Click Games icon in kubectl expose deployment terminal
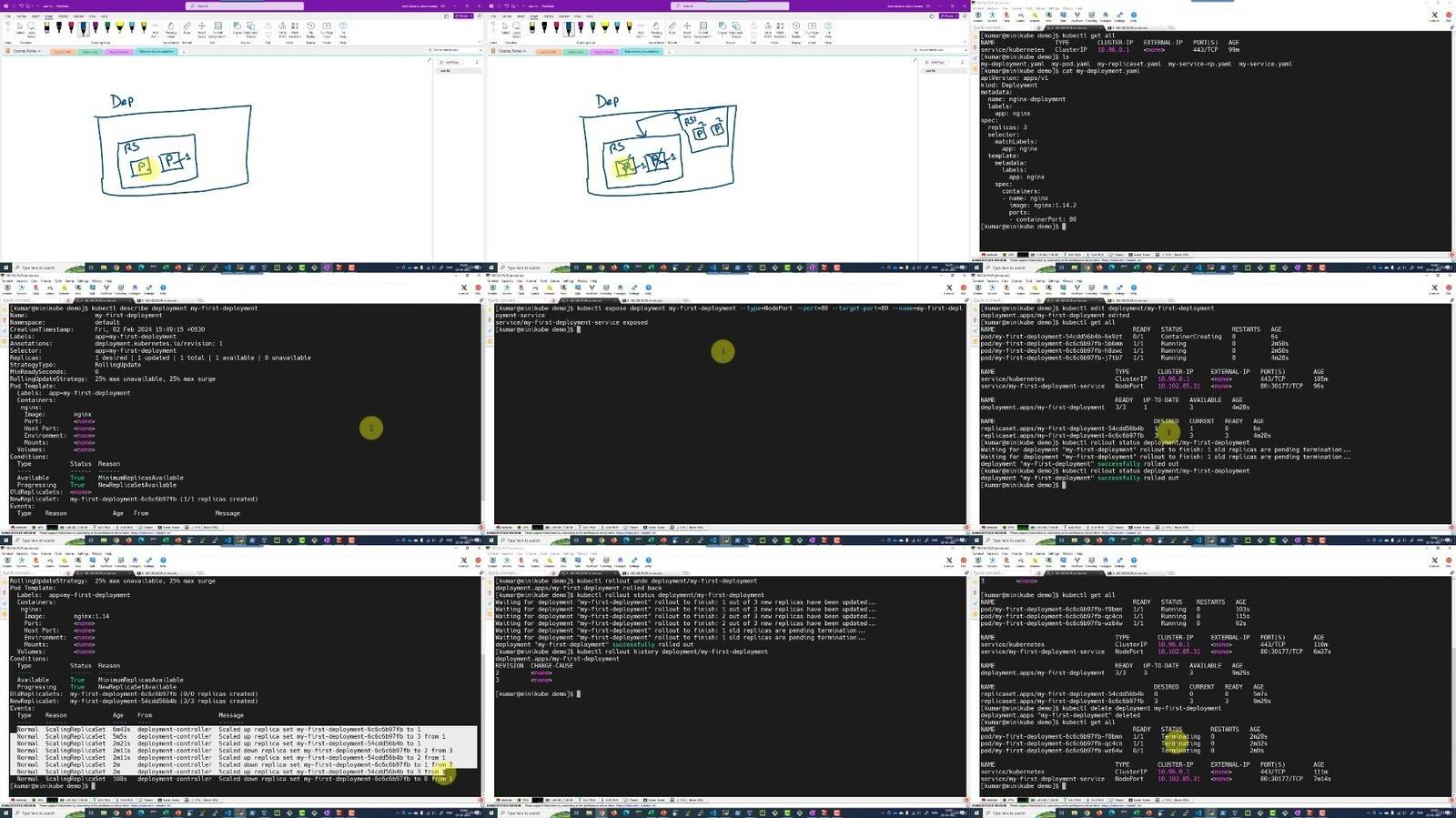This screenshot has height=818, width=1456. coord(535,288)
